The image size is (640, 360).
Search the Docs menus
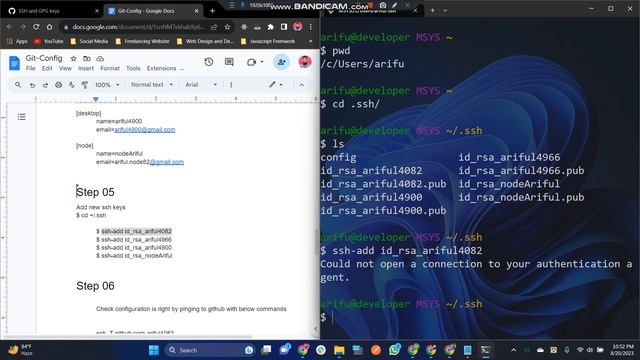[x=18, y=85]
